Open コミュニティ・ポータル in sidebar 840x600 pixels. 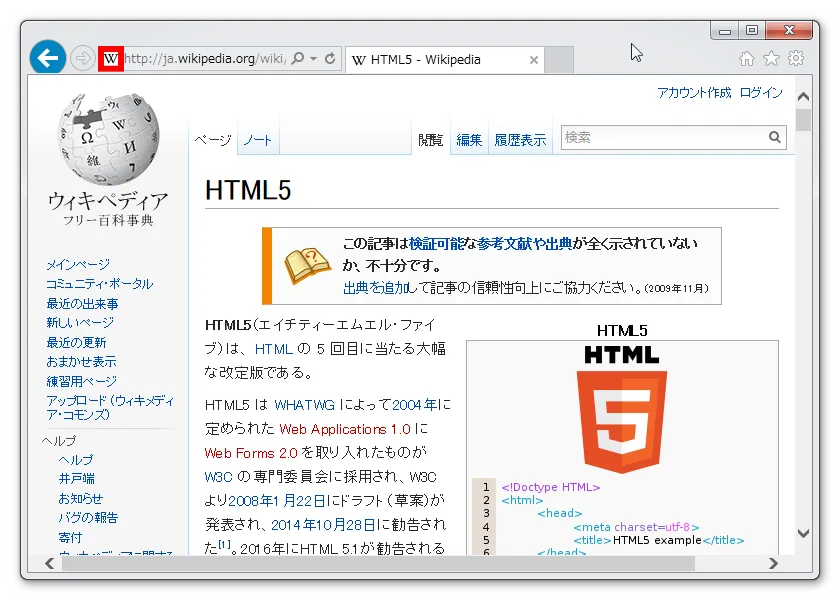coord(100,284)
